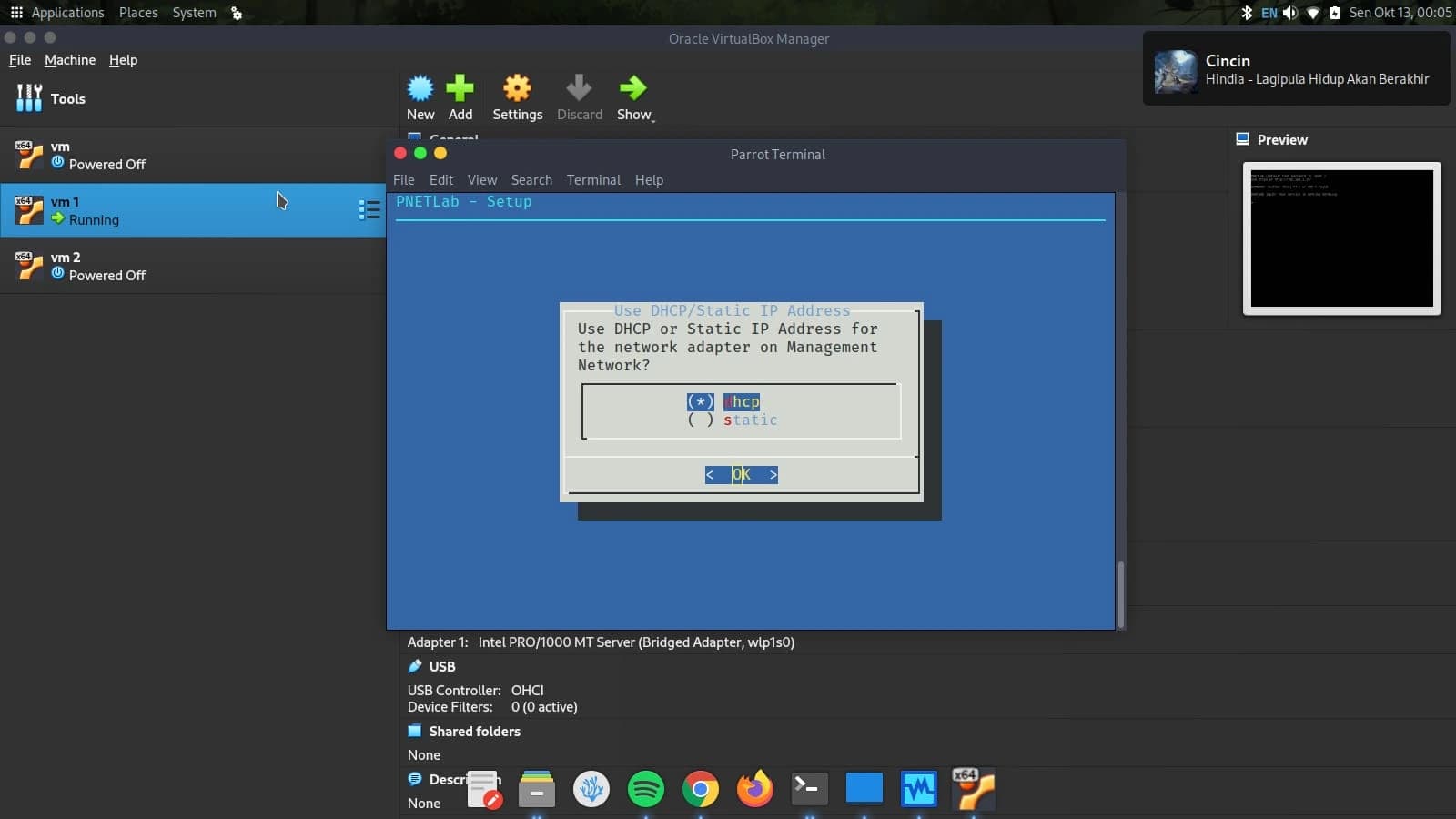Select the dhcp radio button
The width and height of the screenshot is (1456, 819).
click(x=701, y=401)
